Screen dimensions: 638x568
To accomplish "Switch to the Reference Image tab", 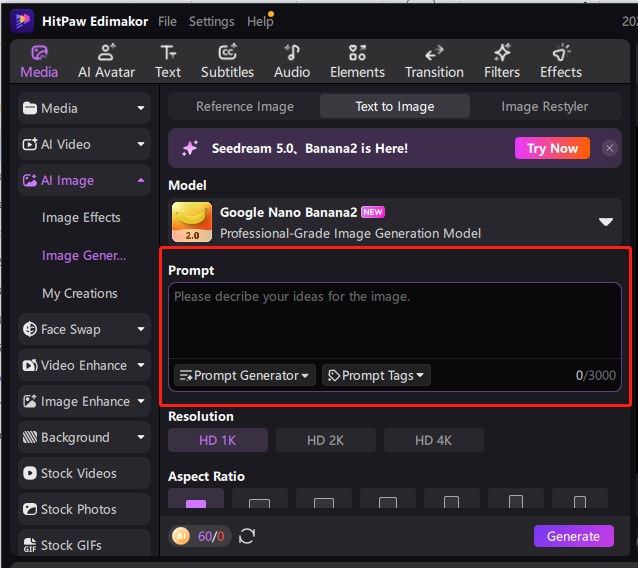I will [x=245, y=107].
